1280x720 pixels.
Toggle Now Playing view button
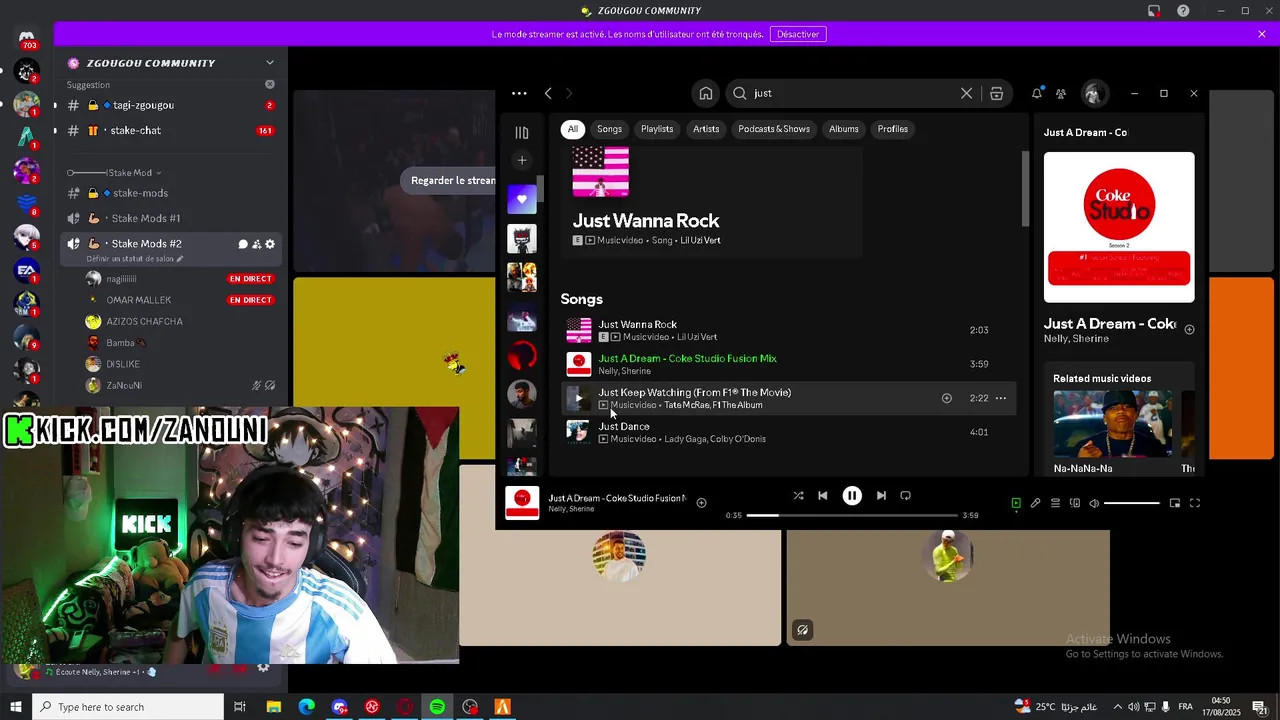pyautogui.click(x=1016, y=503)
